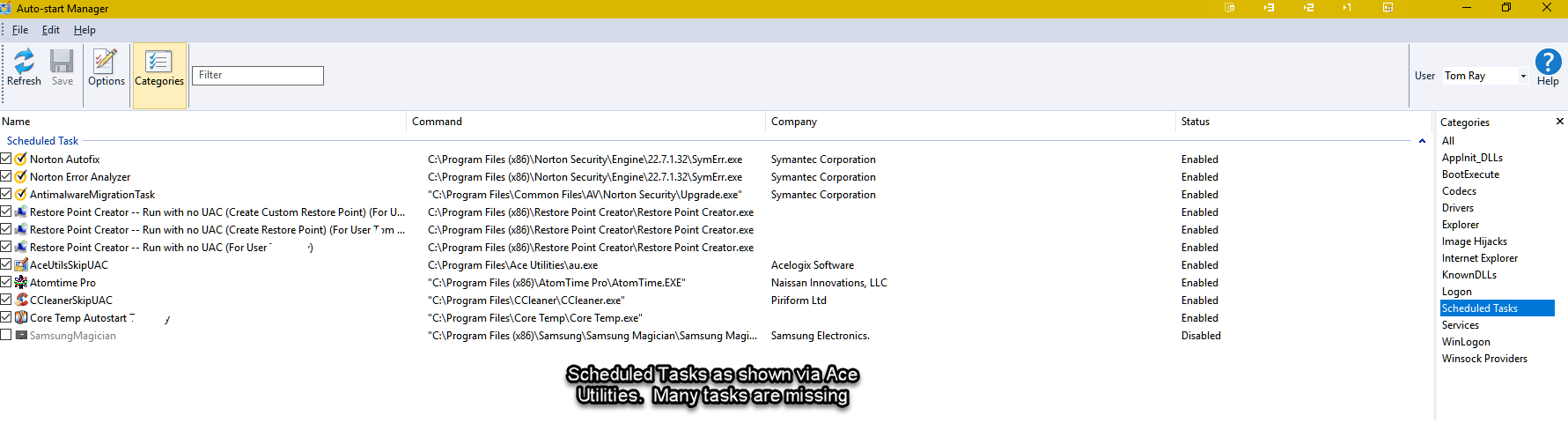This screenshot has width=1568, height=423.
Task: Uncheck the Norton Error Analyzer checkbox
Action: (6, 177)
